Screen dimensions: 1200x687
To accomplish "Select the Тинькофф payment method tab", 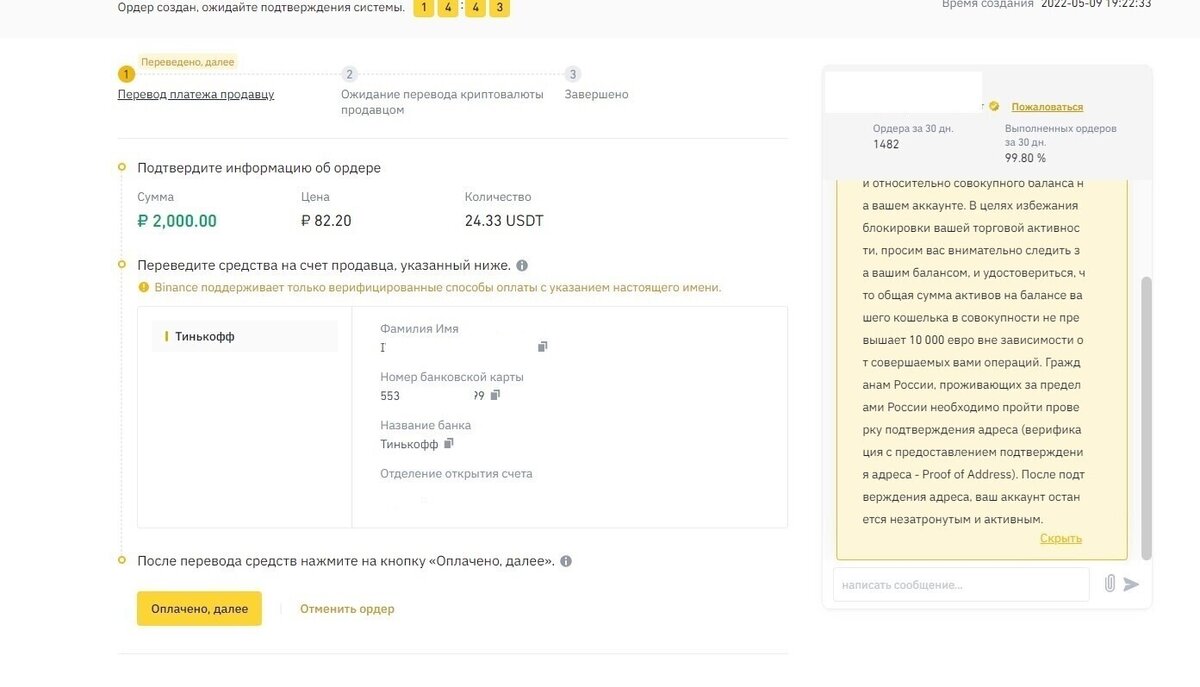I will point(244,337).
